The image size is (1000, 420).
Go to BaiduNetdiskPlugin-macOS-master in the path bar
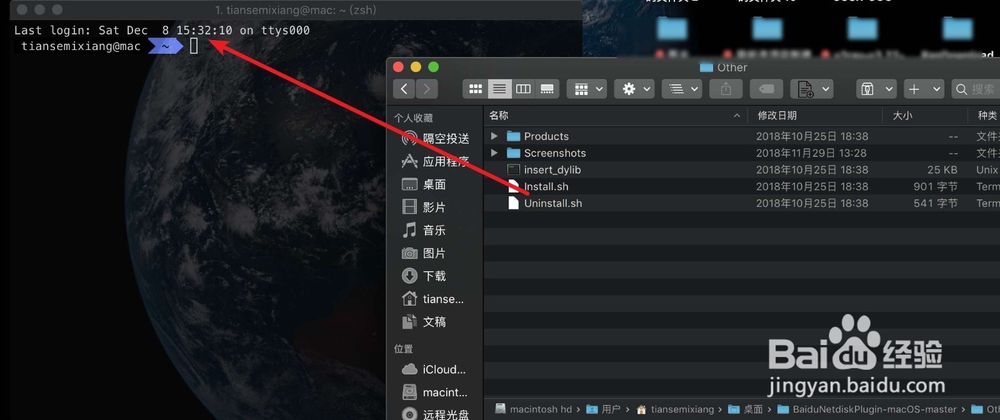coord(867,409)
